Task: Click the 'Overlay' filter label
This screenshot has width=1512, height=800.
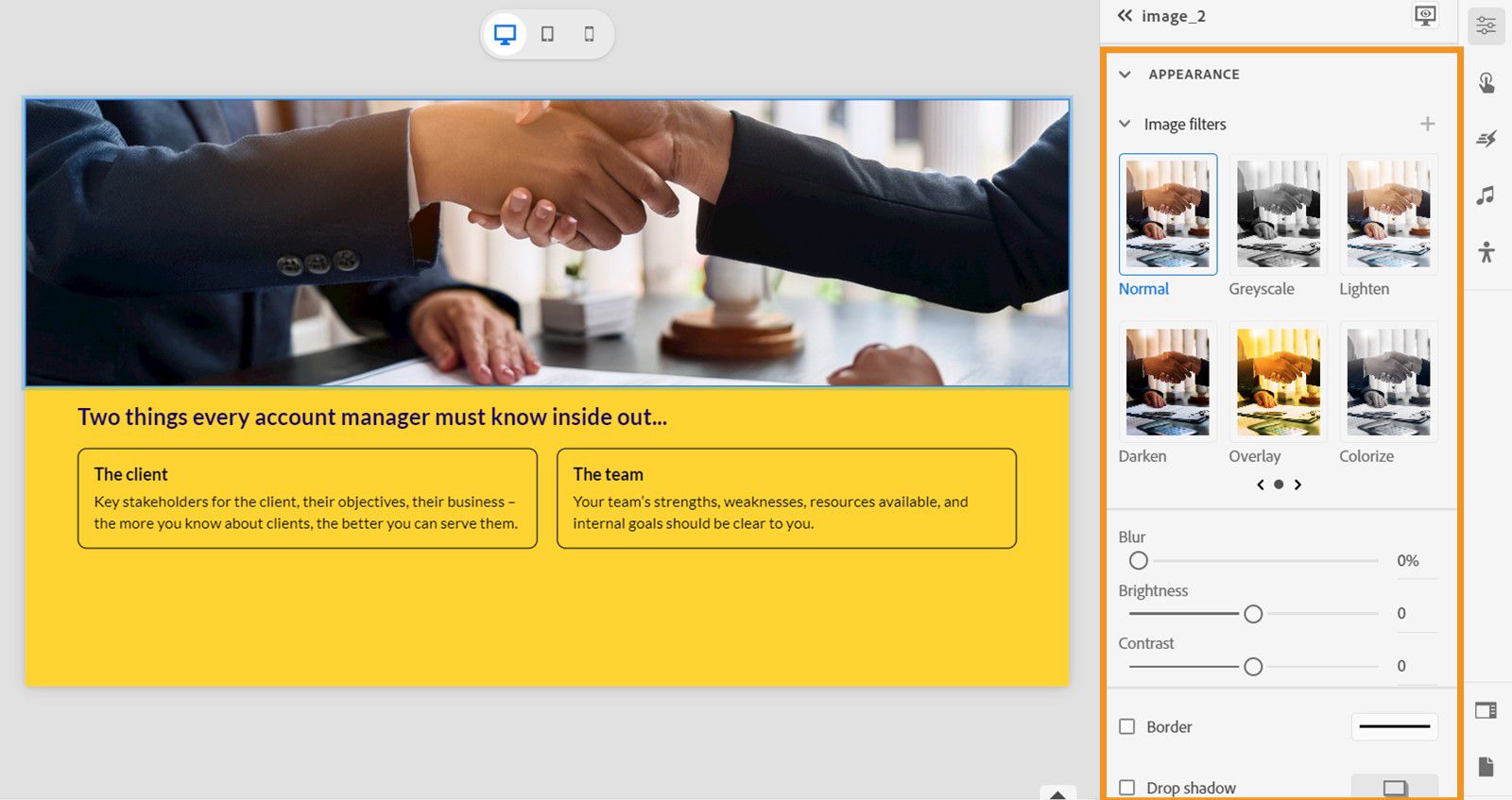Action: point(1255,456)
